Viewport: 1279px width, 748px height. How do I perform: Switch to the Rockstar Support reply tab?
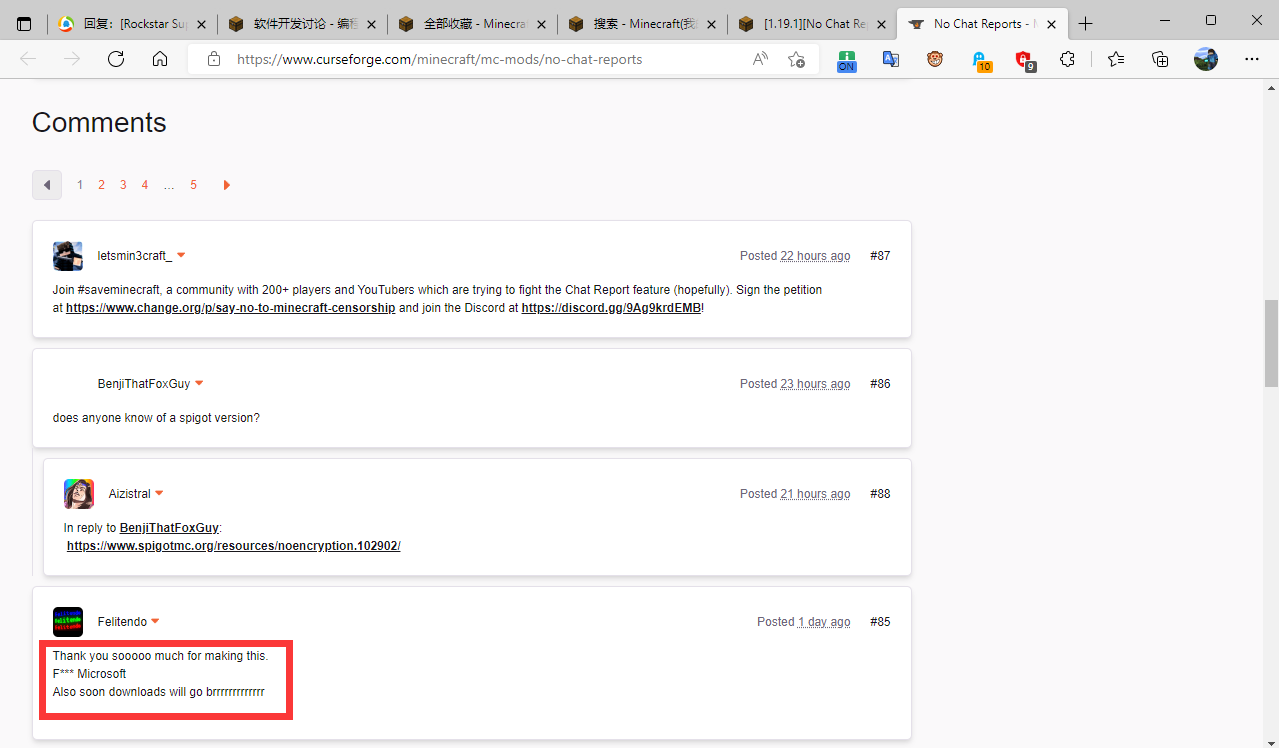(134, 23)
